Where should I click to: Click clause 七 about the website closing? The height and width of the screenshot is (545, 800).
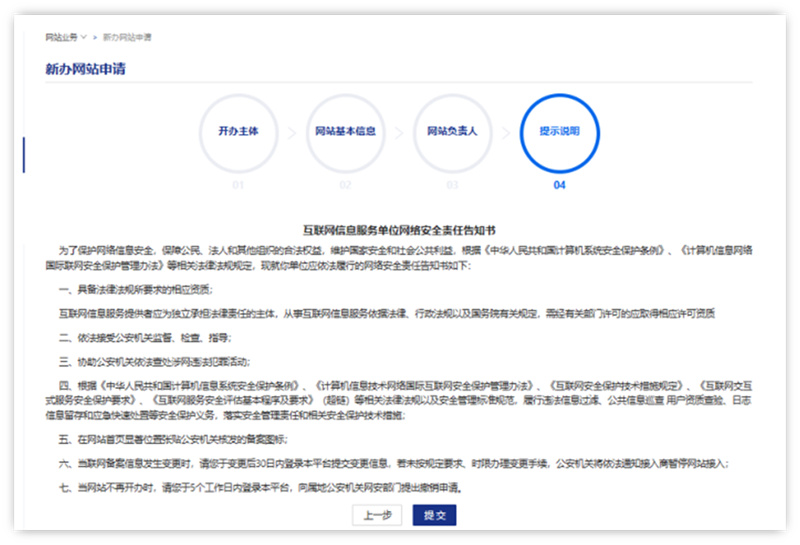tap(260, 487)
